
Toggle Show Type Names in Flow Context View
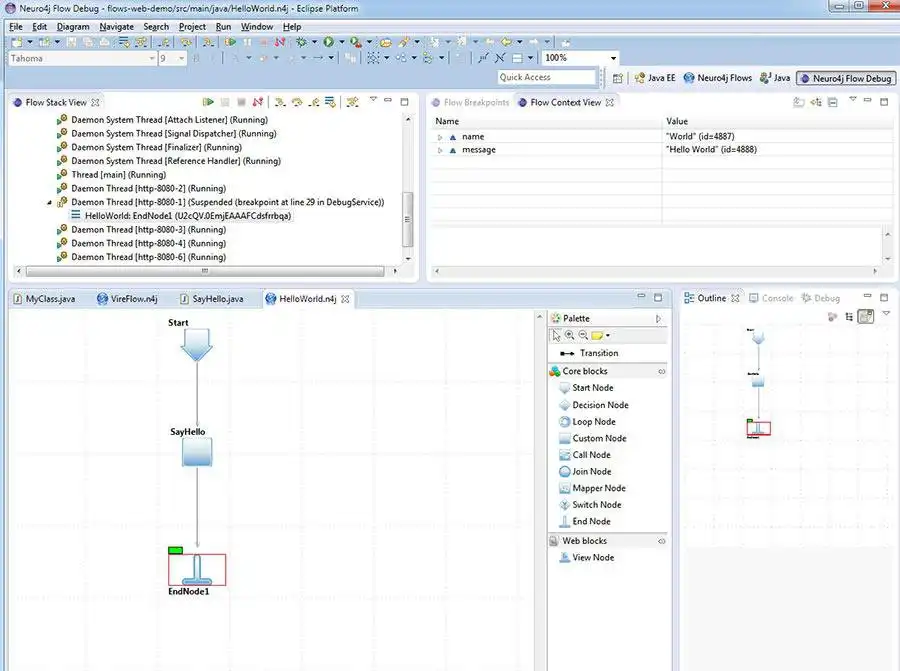(798, 102)
